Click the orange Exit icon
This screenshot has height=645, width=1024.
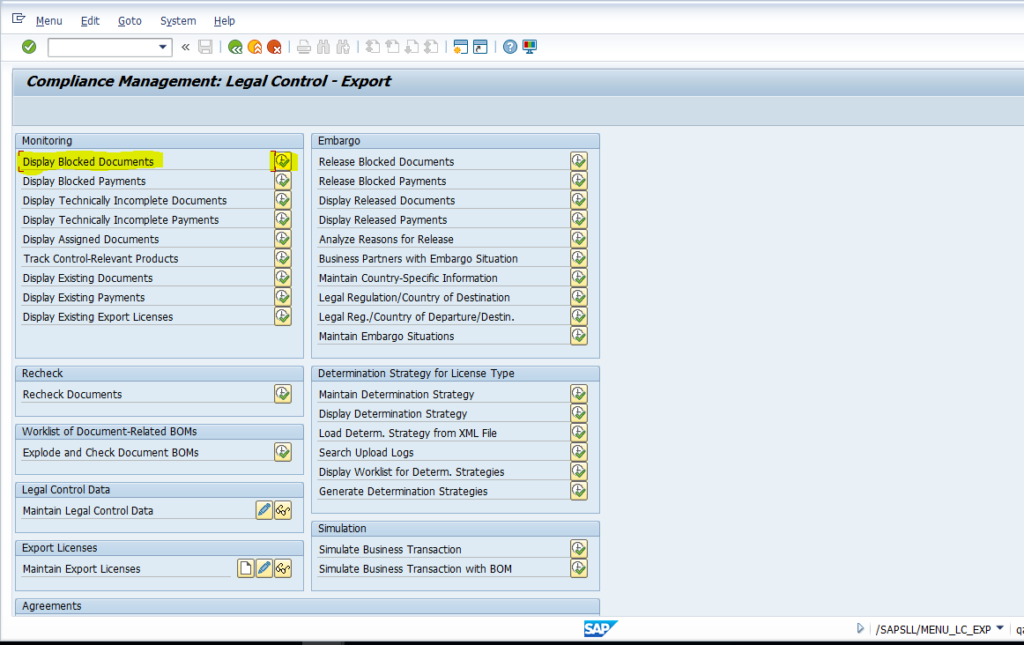[x=255, y=47]
